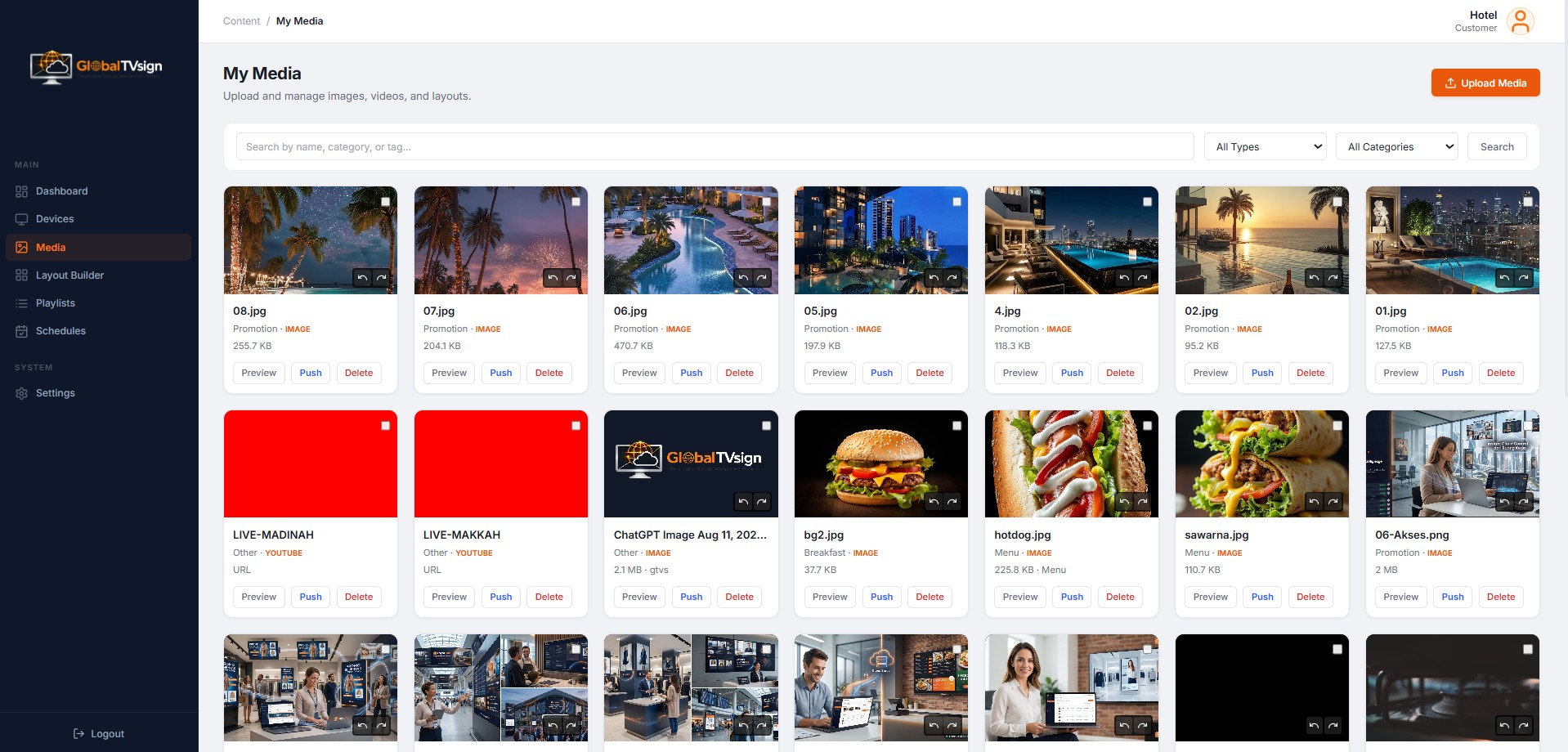Log out using the Logout button

(x=99, y=734)
